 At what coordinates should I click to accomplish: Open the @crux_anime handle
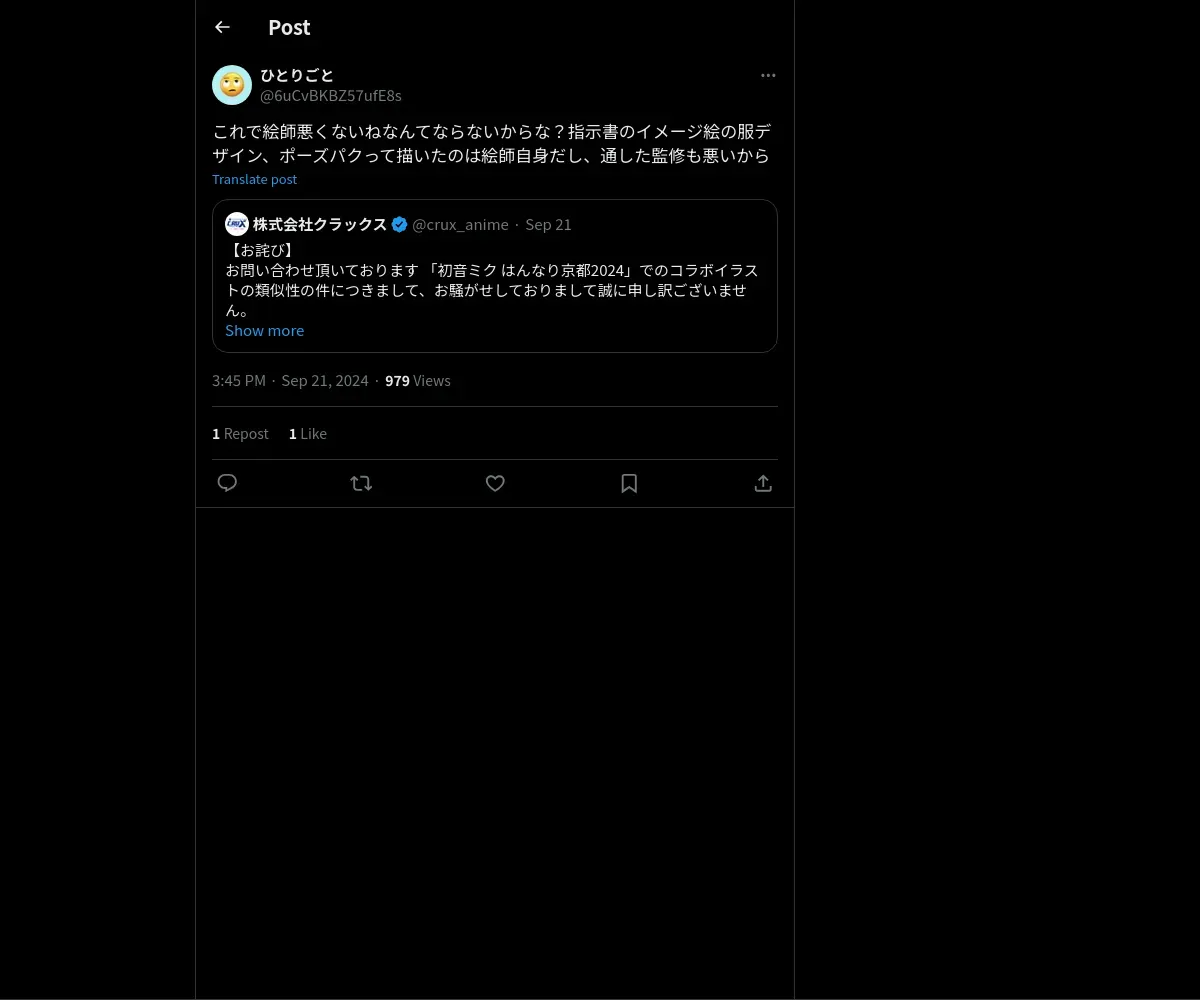(460, 224)
